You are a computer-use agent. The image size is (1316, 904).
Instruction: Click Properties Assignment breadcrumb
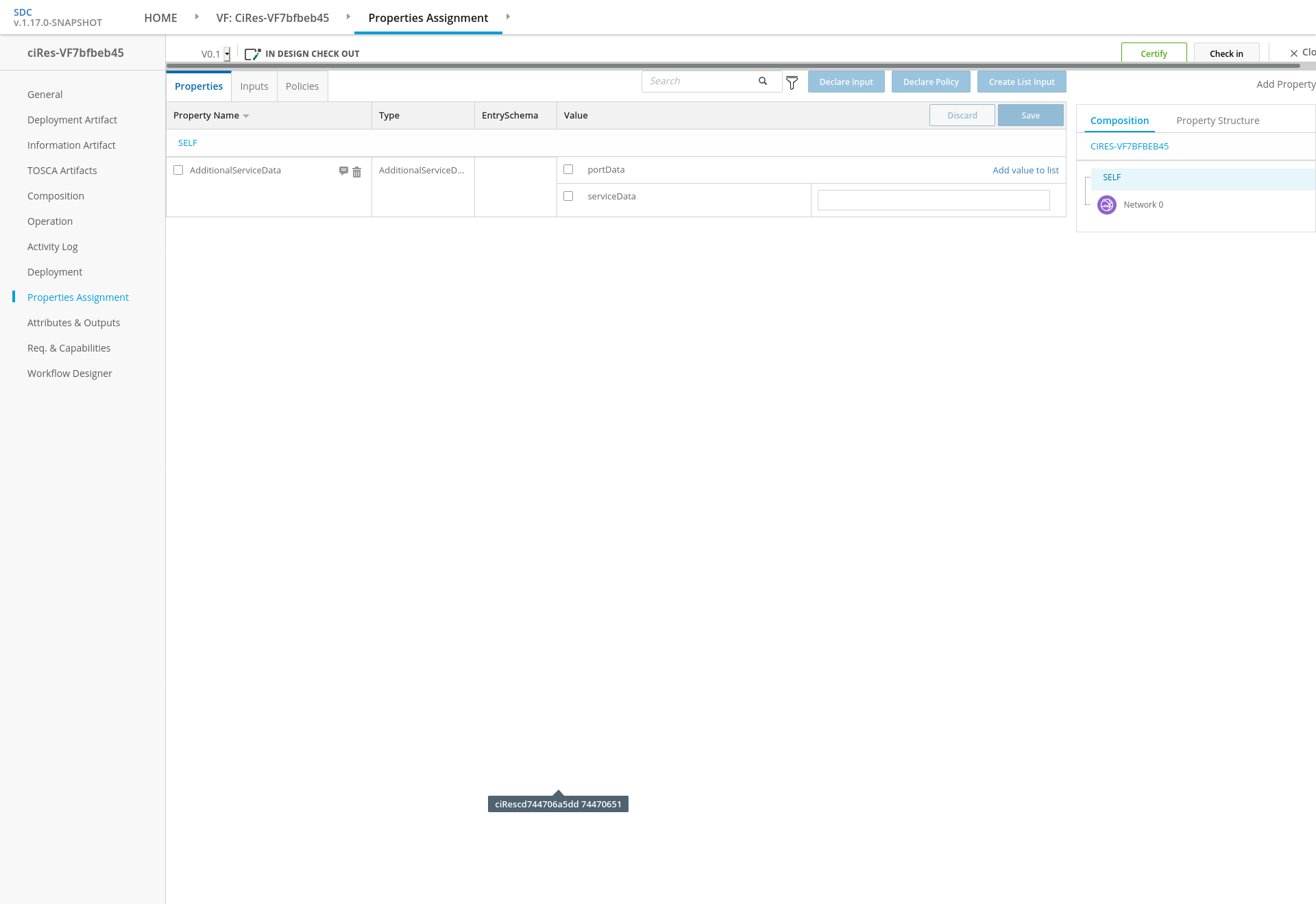coord(428,18)
